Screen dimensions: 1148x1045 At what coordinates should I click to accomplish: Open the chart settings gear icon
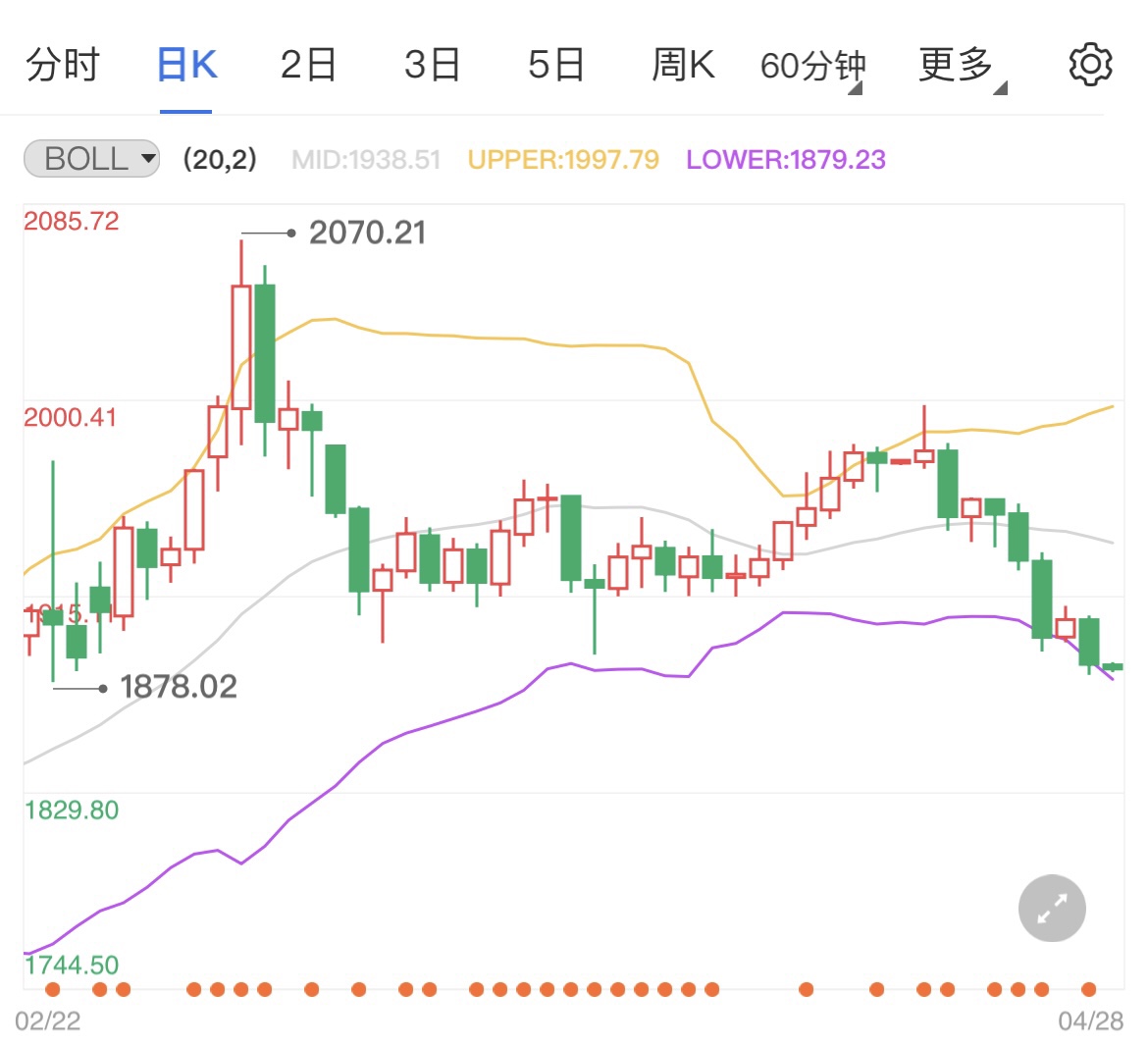tap(1090, 65)
